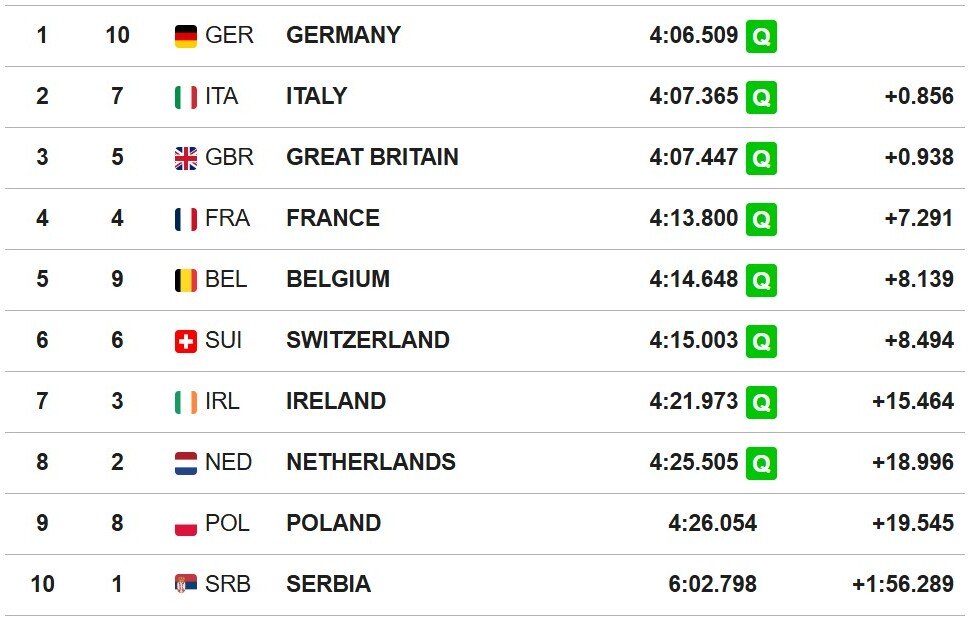The width and height of the screenshot is (968, 621).
Task: Click the green Q badge beside Germany's time
Action: coord(761,36)
